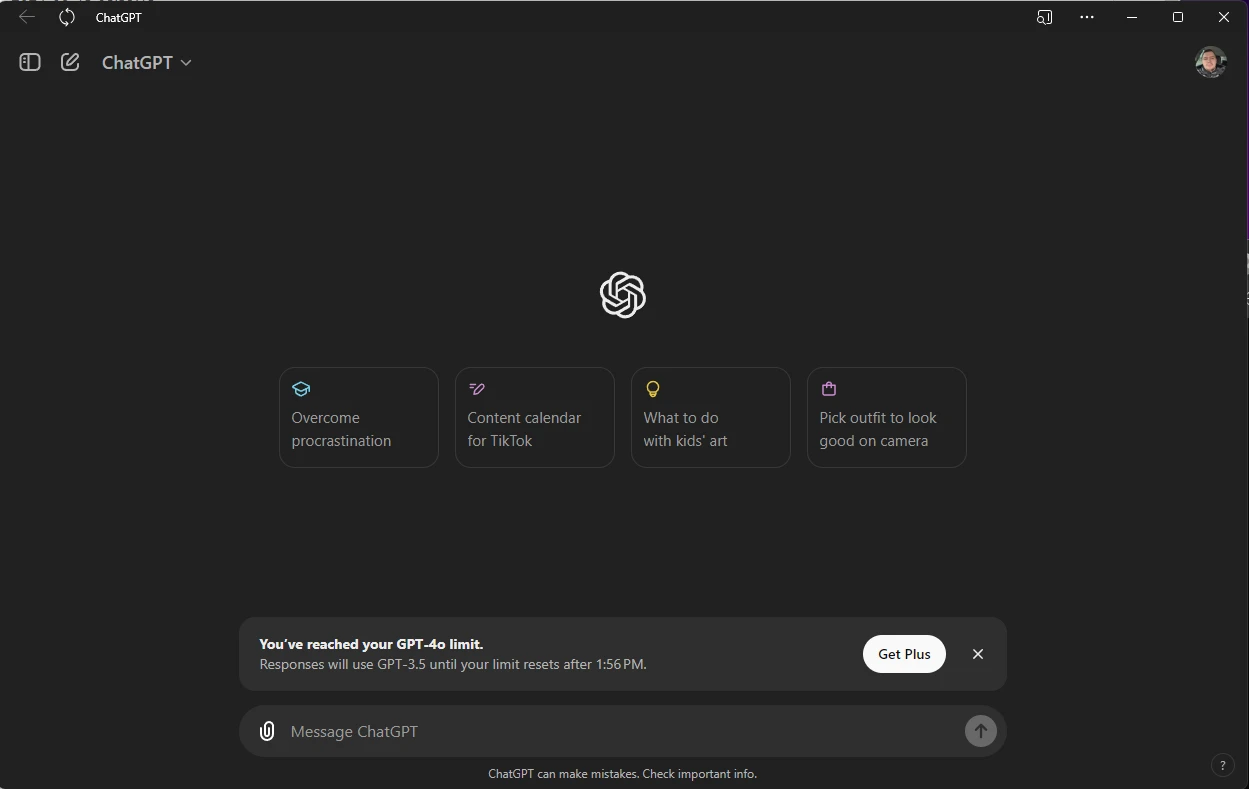
Task: Send message with the up-arrow button
Action: click(x=981, y=731)
